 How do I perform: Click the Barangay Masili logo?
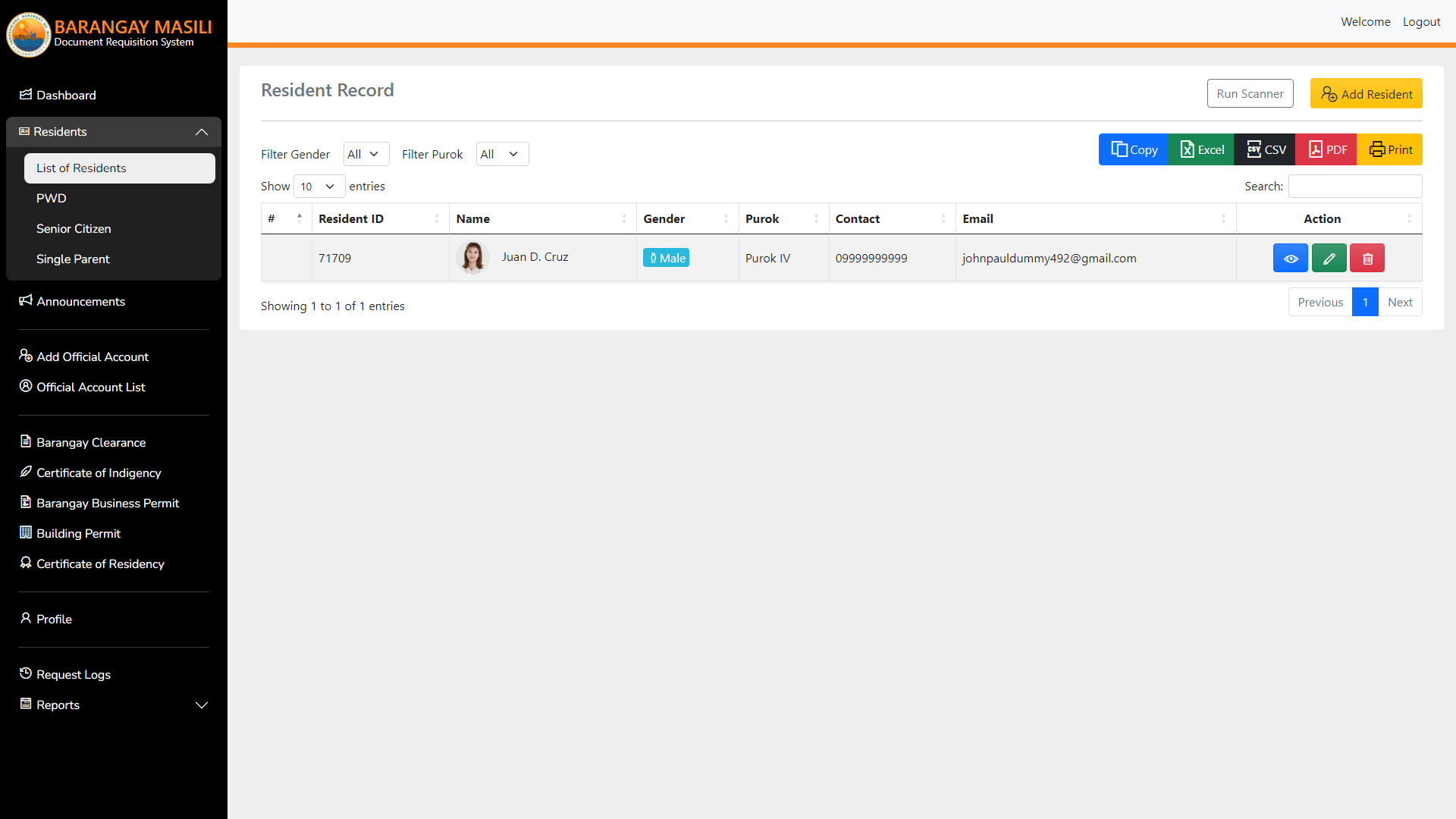[28, 34]
